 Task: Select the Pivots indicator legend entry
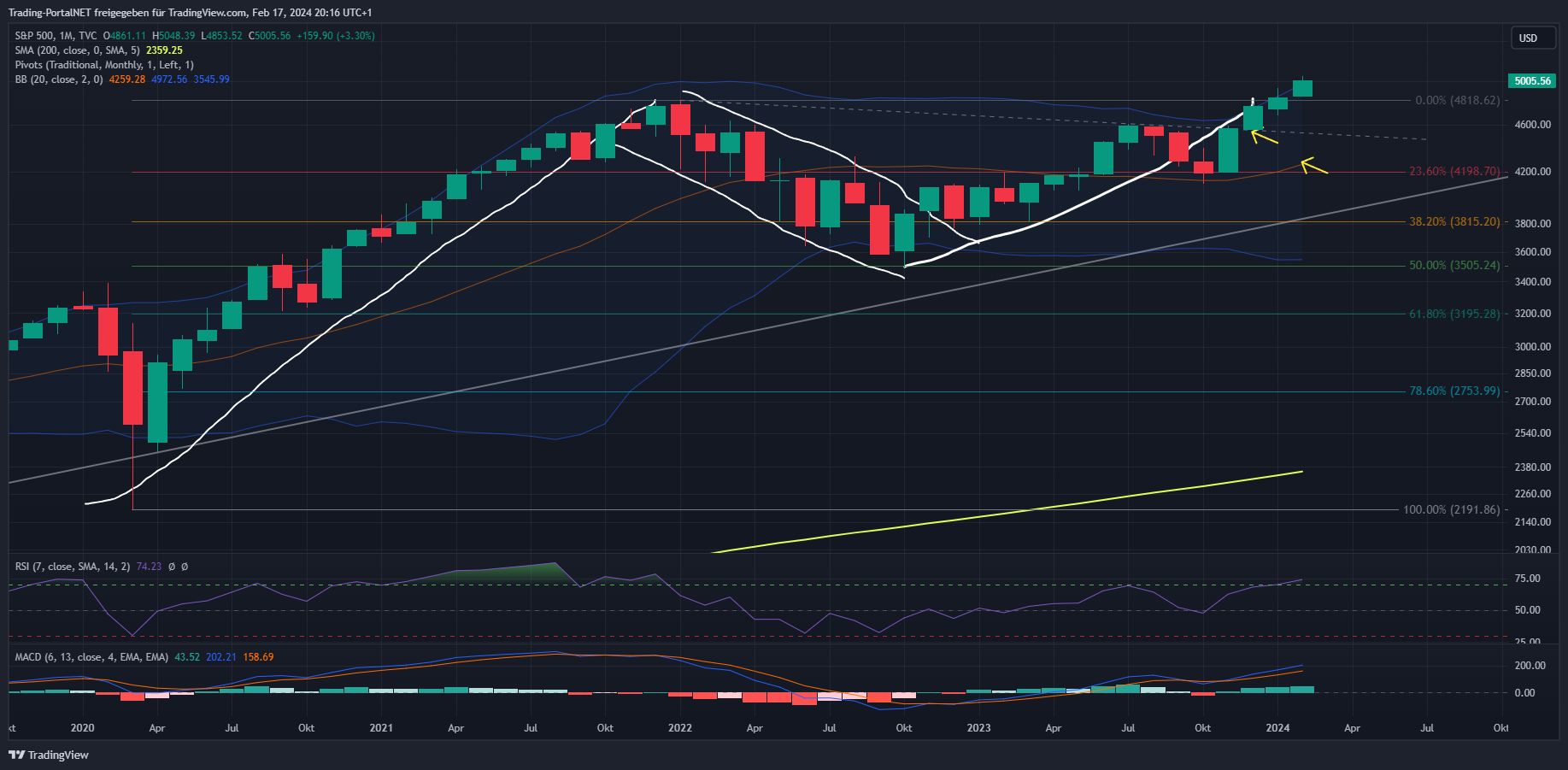pyautogui.click(x=103, y=65)
